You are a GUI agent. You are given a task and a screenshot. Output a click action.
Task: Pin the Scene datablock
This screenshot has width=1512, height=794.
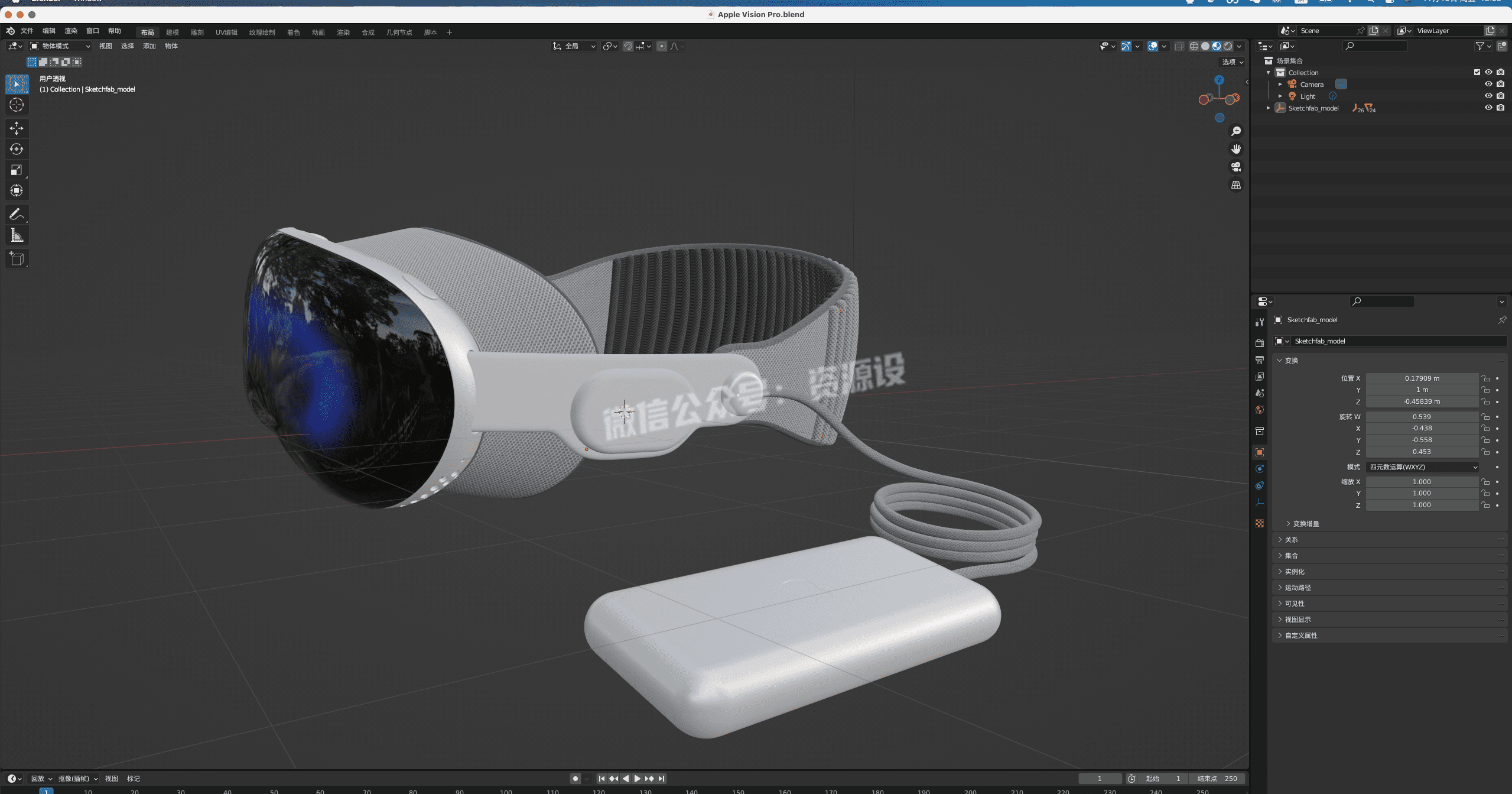point(1361,31)
